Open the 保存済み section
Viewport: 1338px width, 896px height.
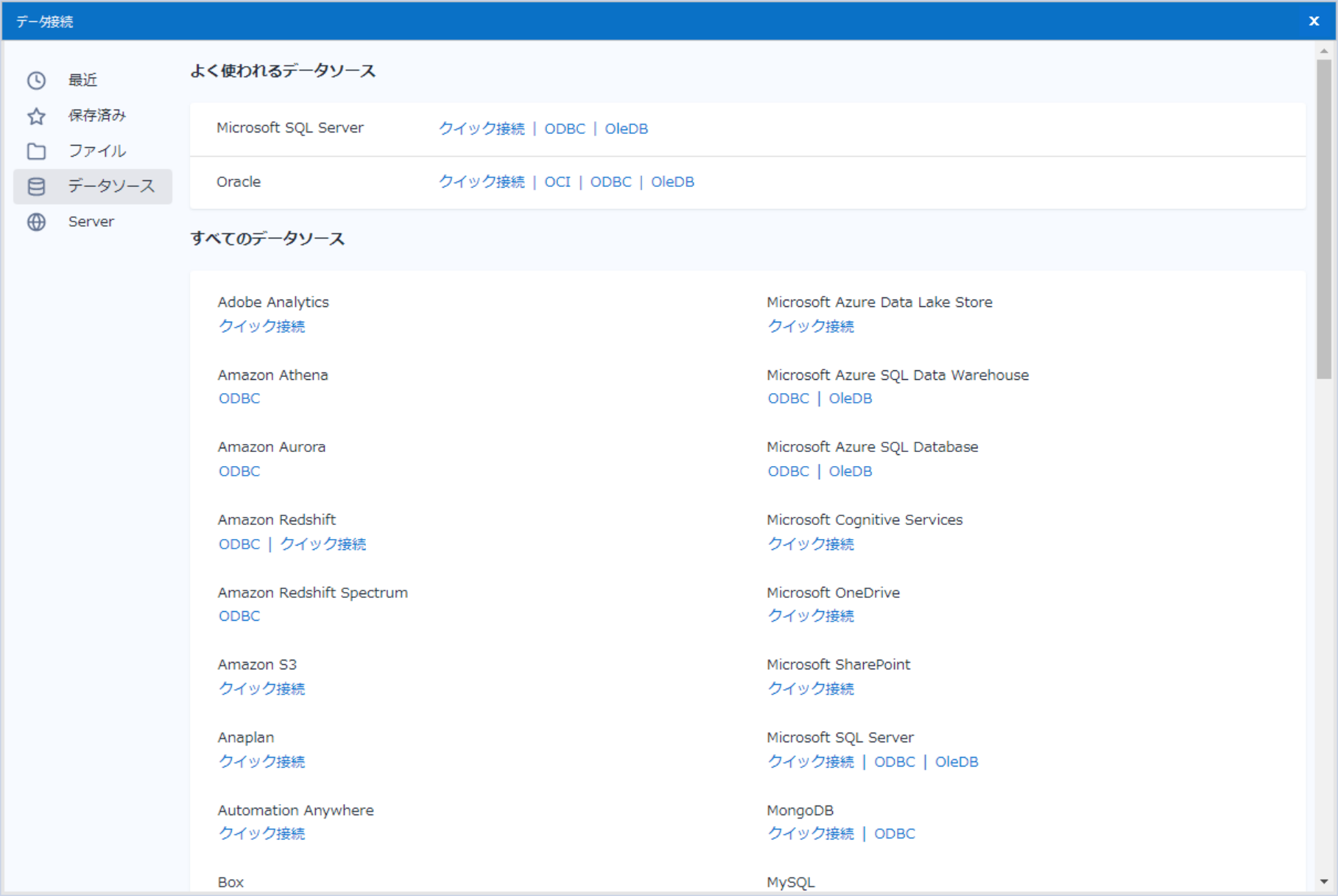(93, 116)
